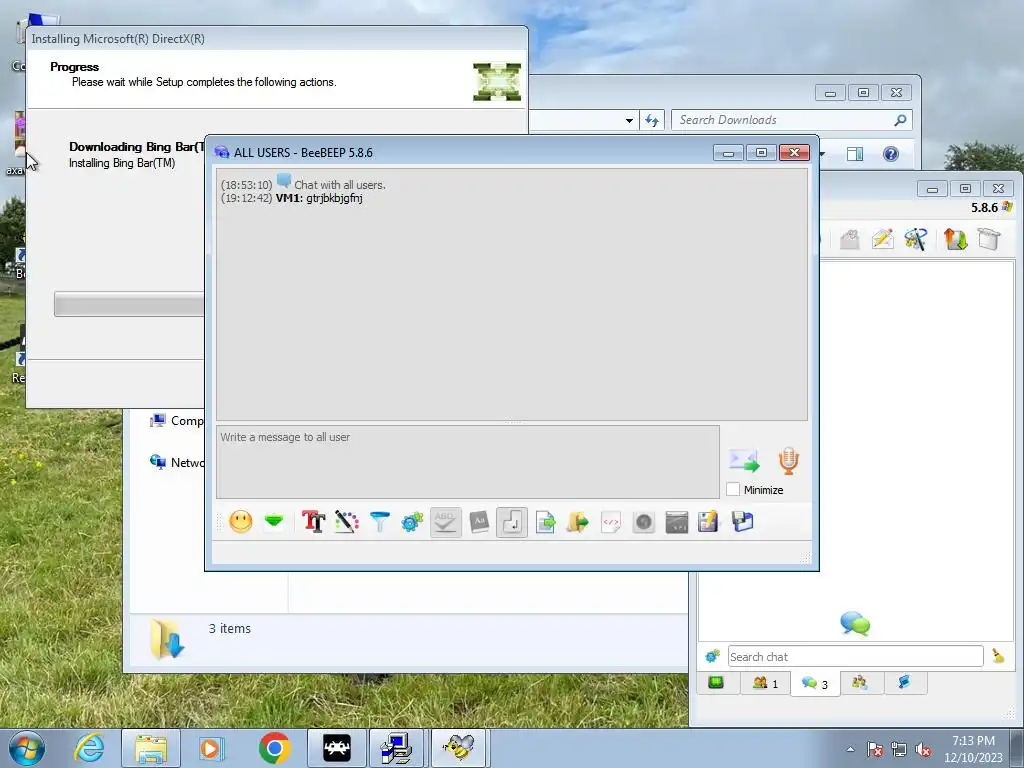Click the gray envelope icon in BeeBEEP main toolbar
The height and width of the screenshot is (768, 1024).
(x=849, y=239)
